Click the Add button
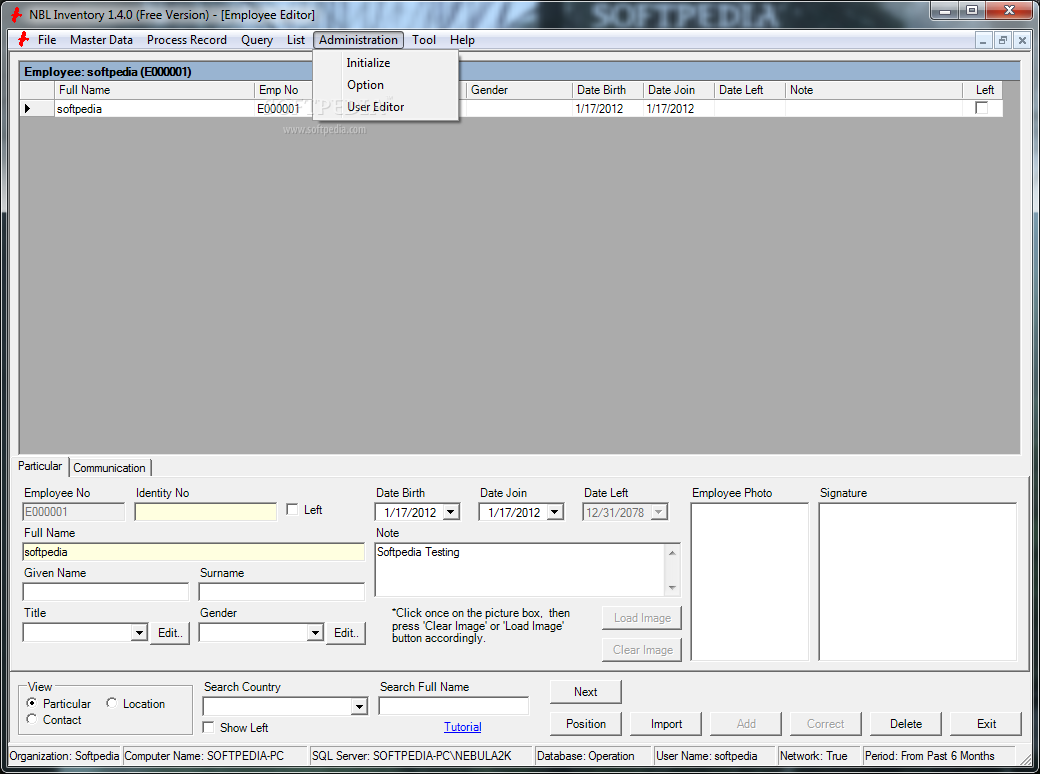This screenshot has width=1040, height=774. pyautogui.click(x=746, y=724)
